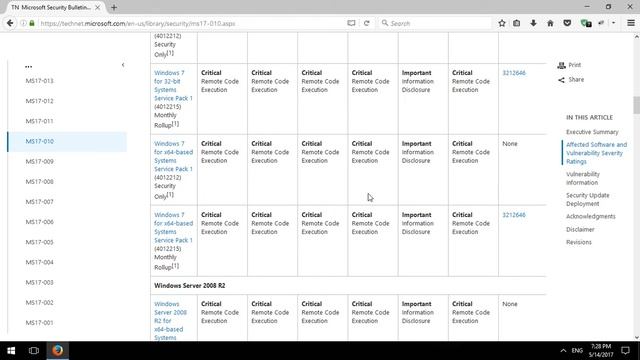This screenshot has width=640, height=360.
Task: Jump to Vulnerability Information section
Action: 582,178
